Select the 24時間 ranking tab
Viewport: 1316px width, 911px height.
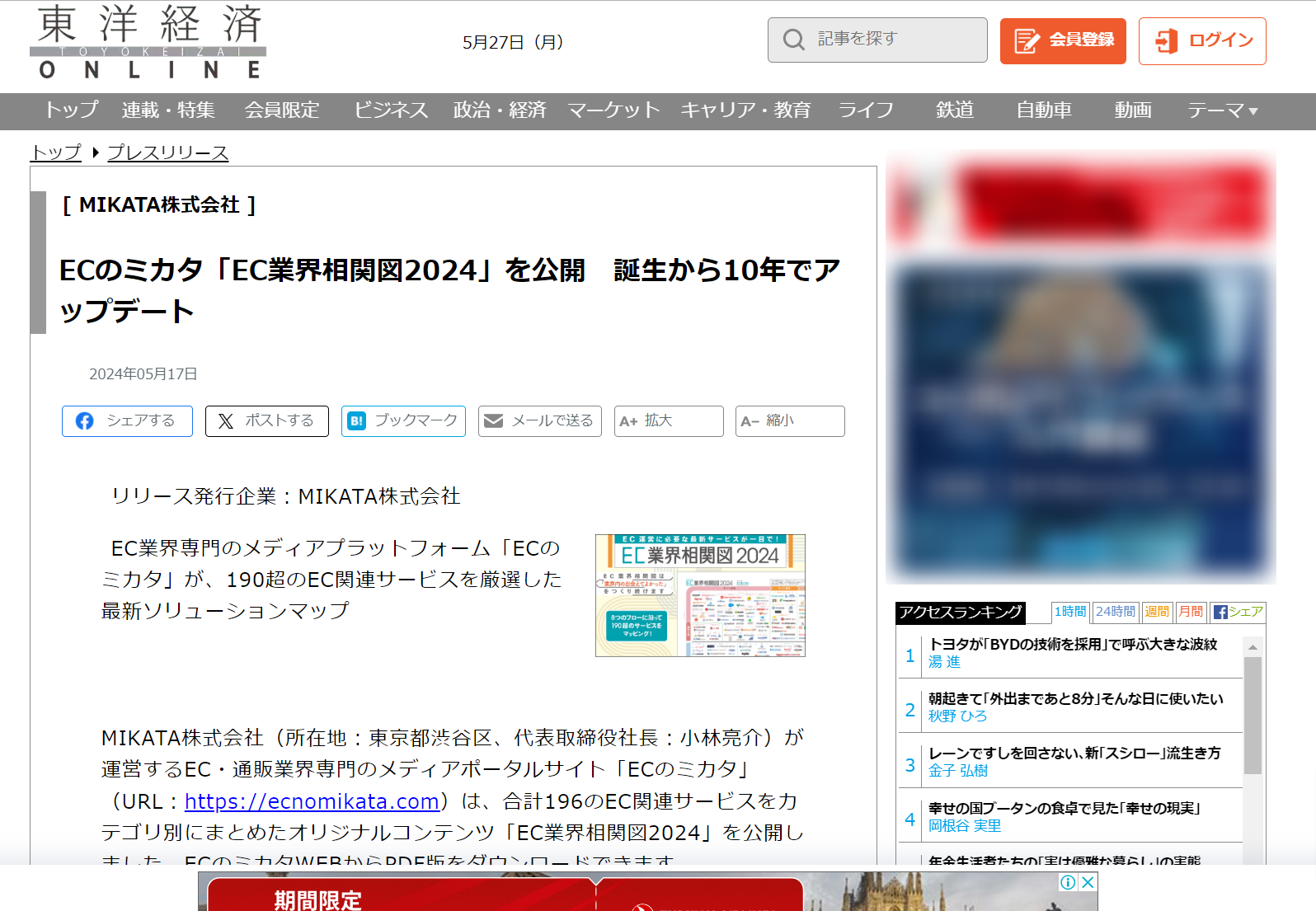[1116, 612]
